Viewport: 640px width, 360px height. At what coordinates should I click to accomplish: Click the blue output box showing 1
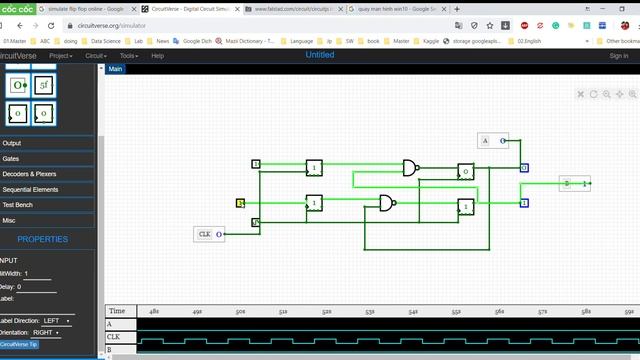coord(524,203)
